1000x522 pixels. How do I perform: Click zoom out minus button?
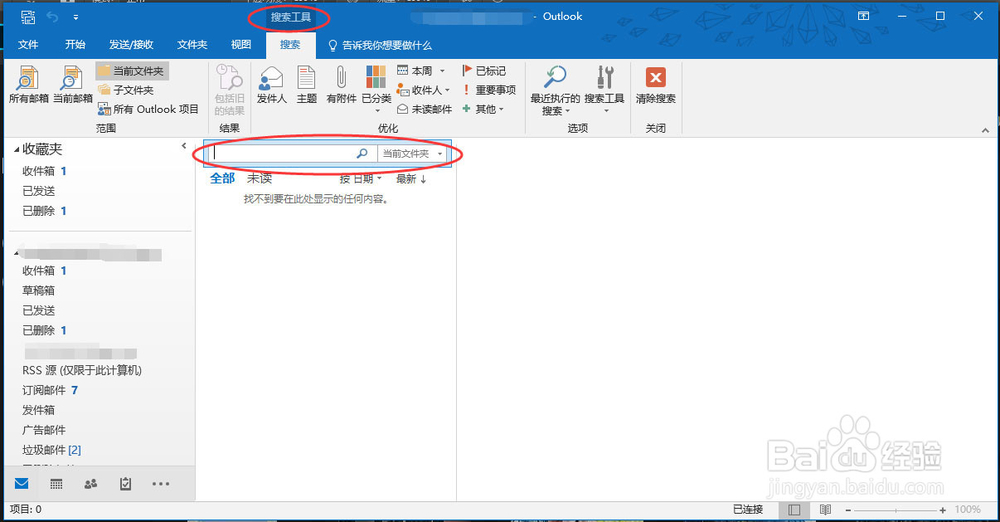pyautogui.click(x=848, y=510)
